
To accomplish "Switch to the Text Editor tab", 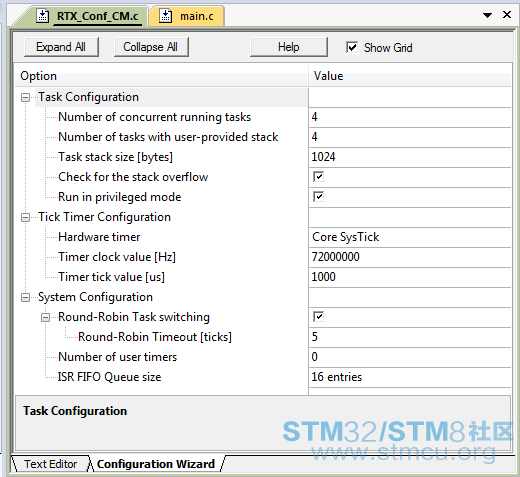I will point(50,464).
